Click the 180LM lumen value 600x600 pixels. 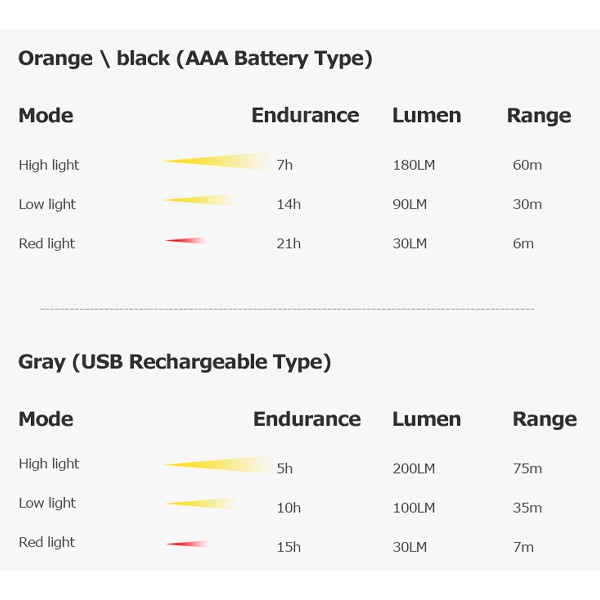pos(414,165)
